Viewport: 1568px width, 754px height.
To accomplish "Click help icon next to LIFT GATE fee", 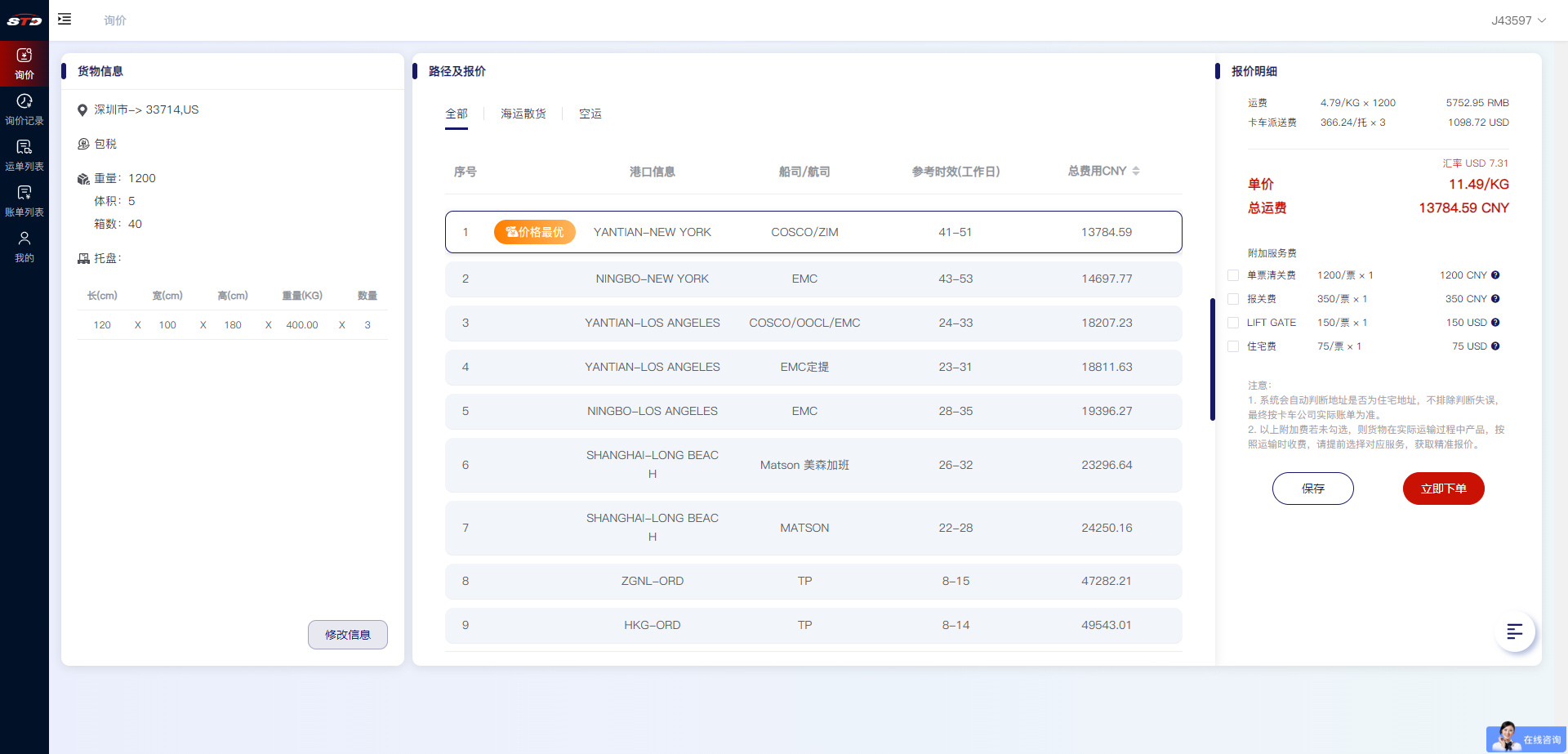I will click(1495, 323).
